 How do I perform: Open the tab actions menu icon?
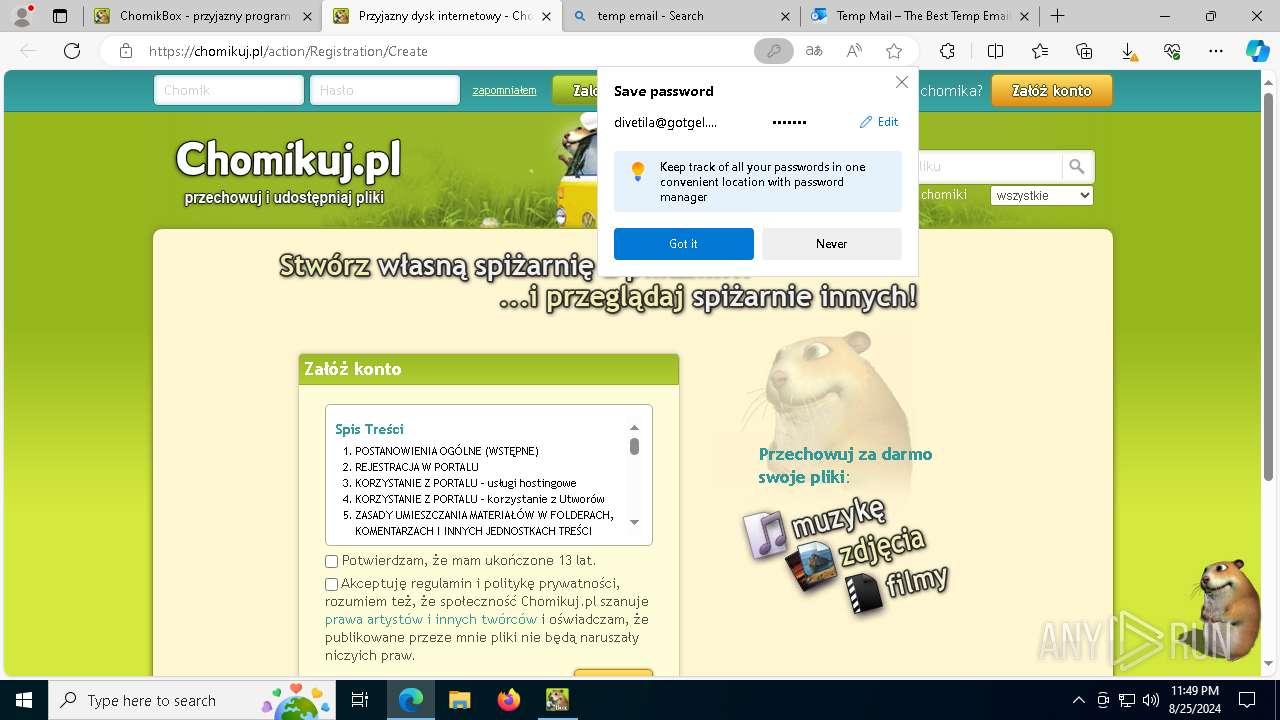tap(60, 16)
